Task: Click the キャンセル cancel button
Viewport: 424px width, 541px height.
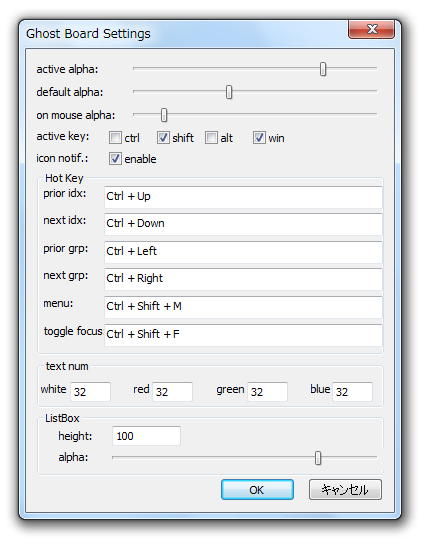Action: coord(345,489)
